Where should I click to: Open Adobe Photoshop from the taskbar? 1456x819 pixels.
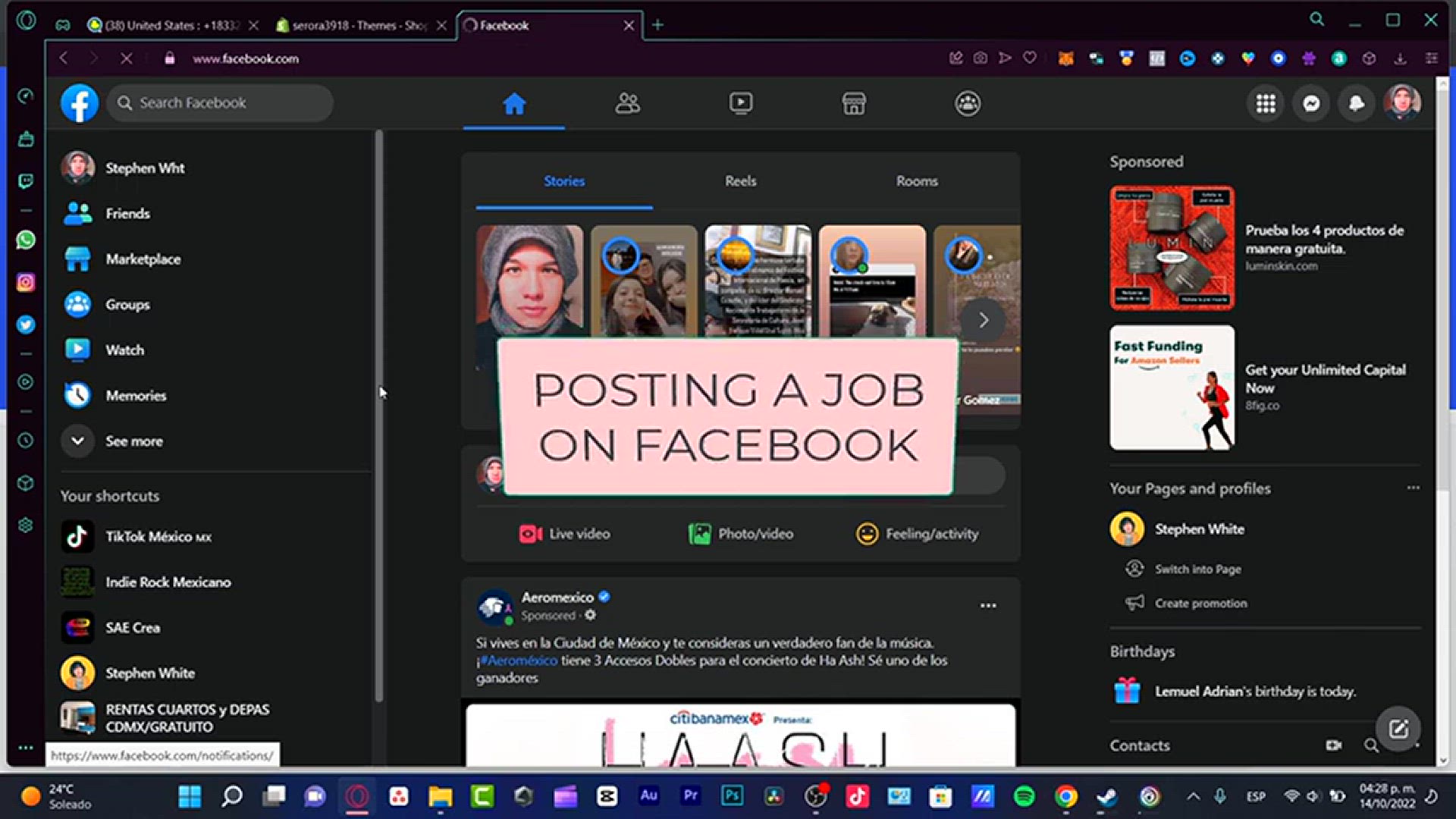click(x=731, y=796)
